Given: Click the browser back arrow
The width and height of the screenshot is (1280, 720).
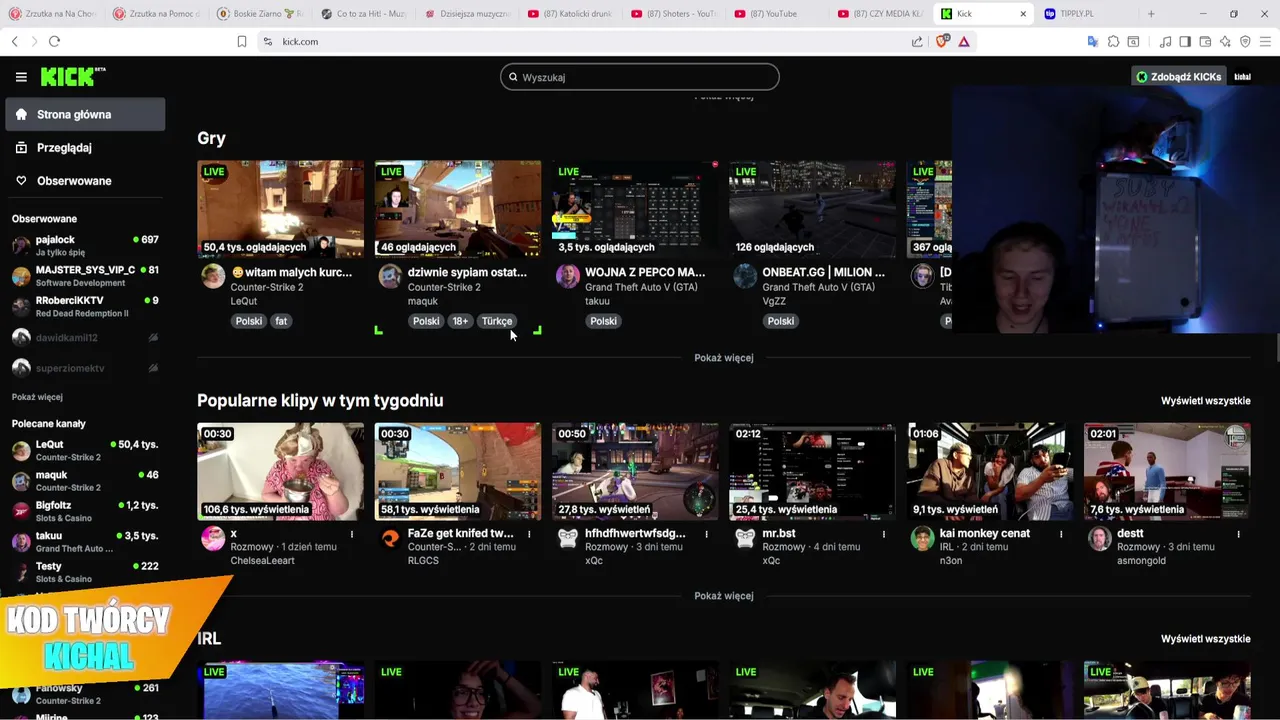Looking at the screenshot, I should pos(15,41).
